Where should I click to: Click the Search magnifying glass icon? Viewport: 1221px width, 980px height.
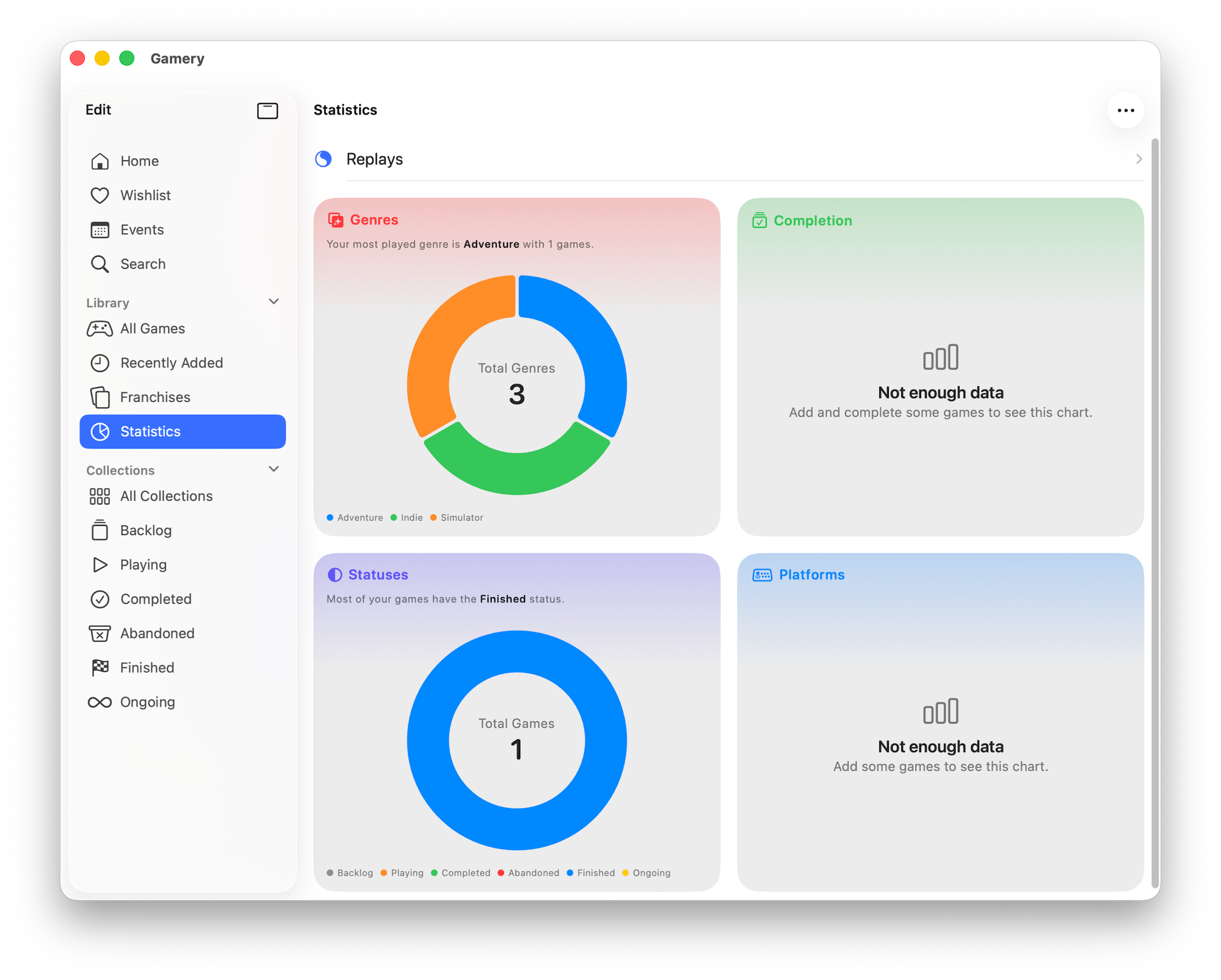(100, 264)
